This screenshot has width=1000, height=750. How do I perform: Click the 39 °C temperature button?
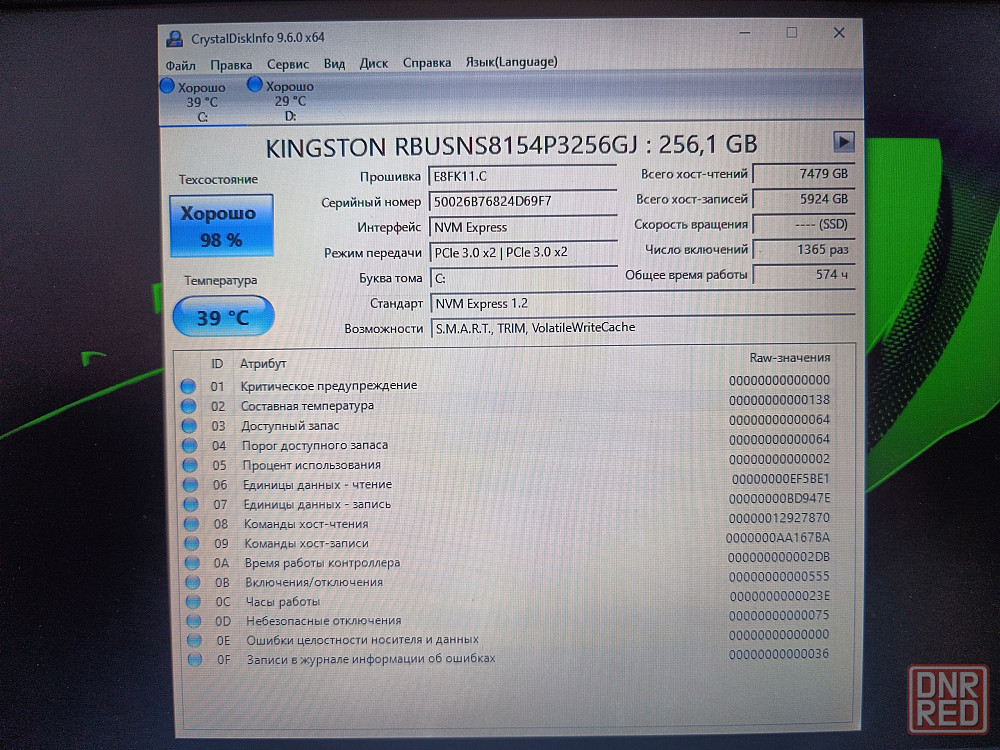(223, 318)
